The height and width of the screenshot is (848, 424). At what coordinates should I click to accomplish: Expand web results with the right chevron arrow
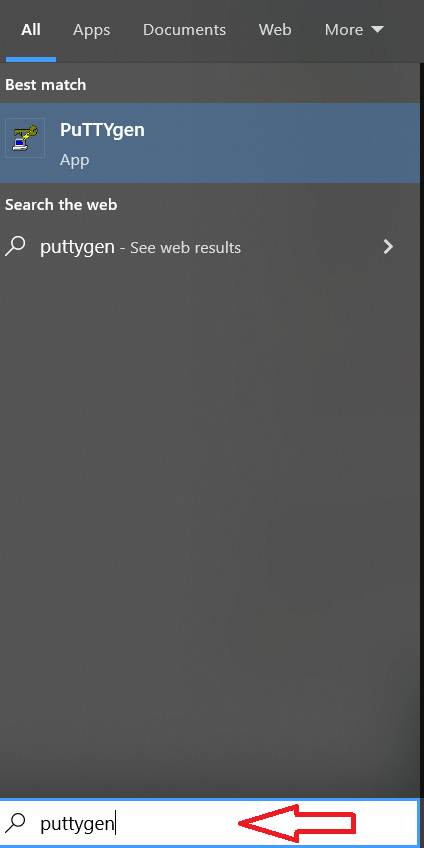388,247
